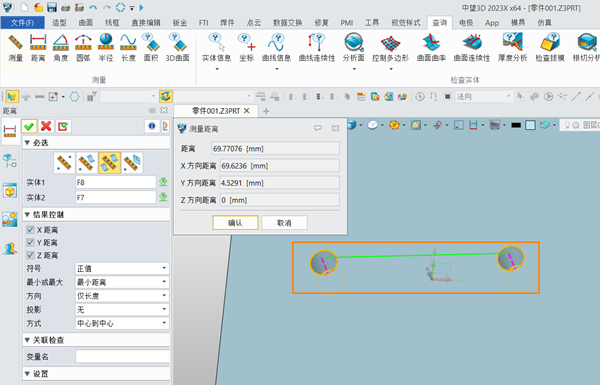Viewport: 600px width, 385px height.
Task: Open the 文件(F) menu
Action: 23,23
